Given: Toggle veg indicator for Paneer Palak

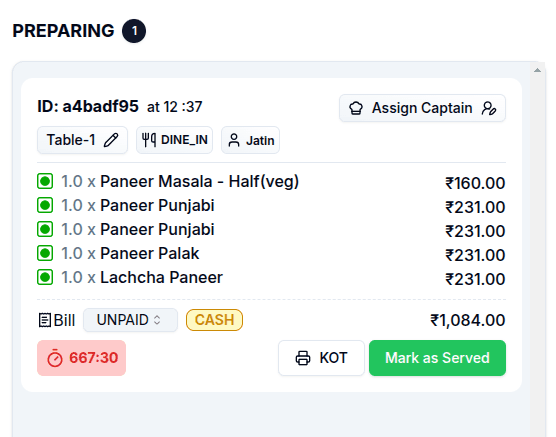Looking at the screenshot, I should (x=45, y=253).
